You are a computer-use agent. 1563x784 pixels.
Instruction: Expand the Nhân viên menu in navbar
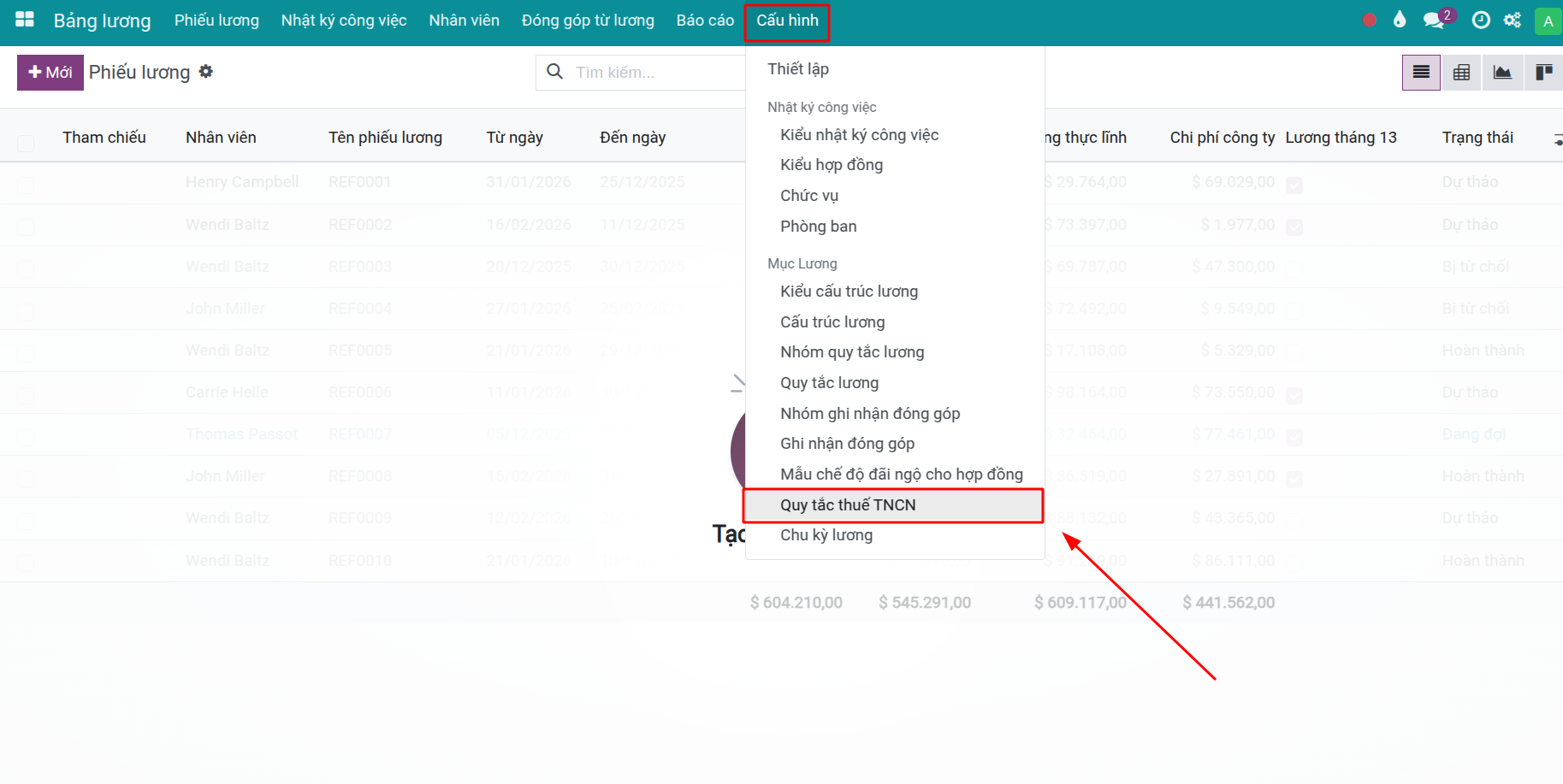click(x=464, y=21)
